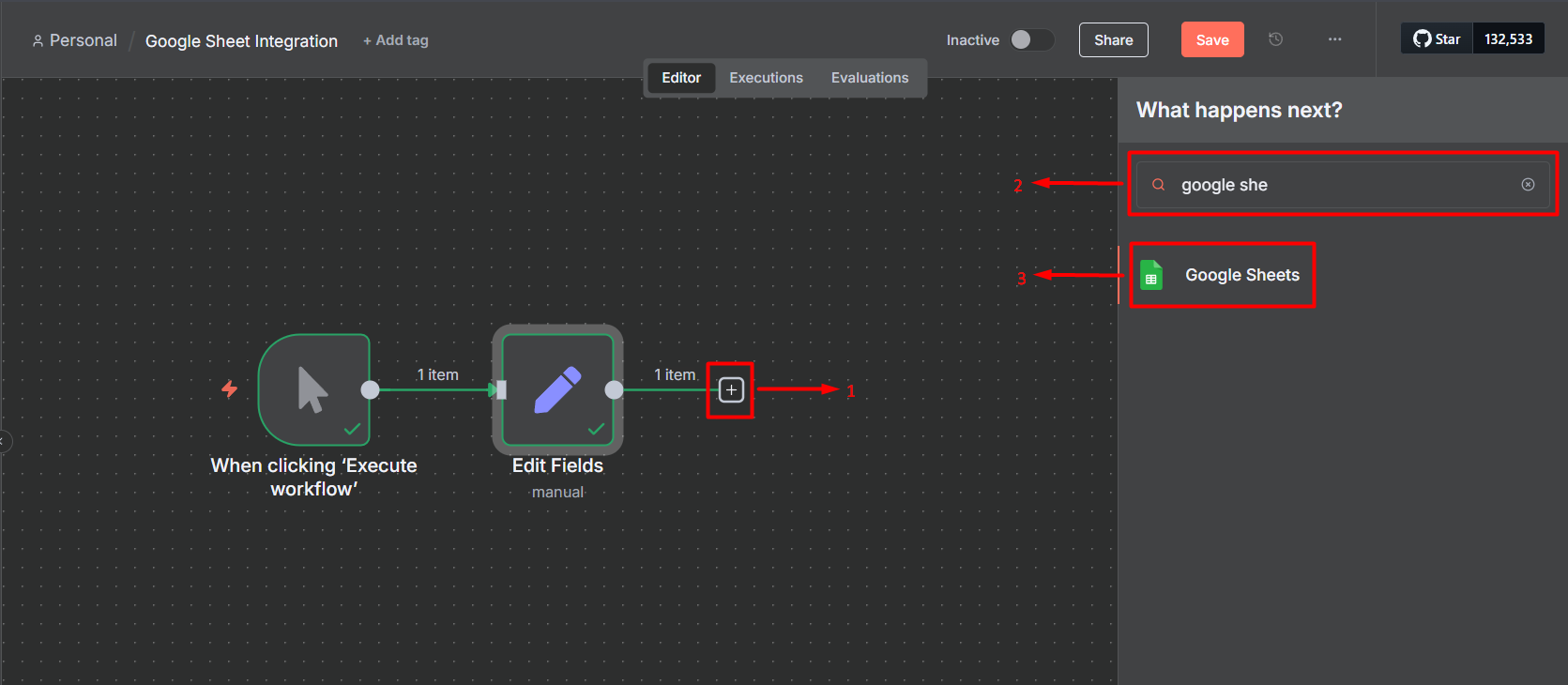Select the Edit Fields pencil node

(x=557, y=389)
